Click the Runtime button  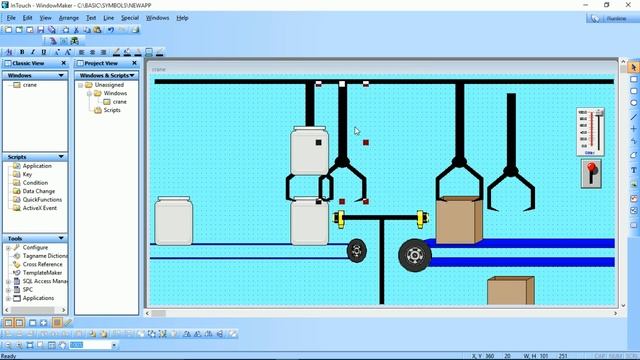pos(612,19)
